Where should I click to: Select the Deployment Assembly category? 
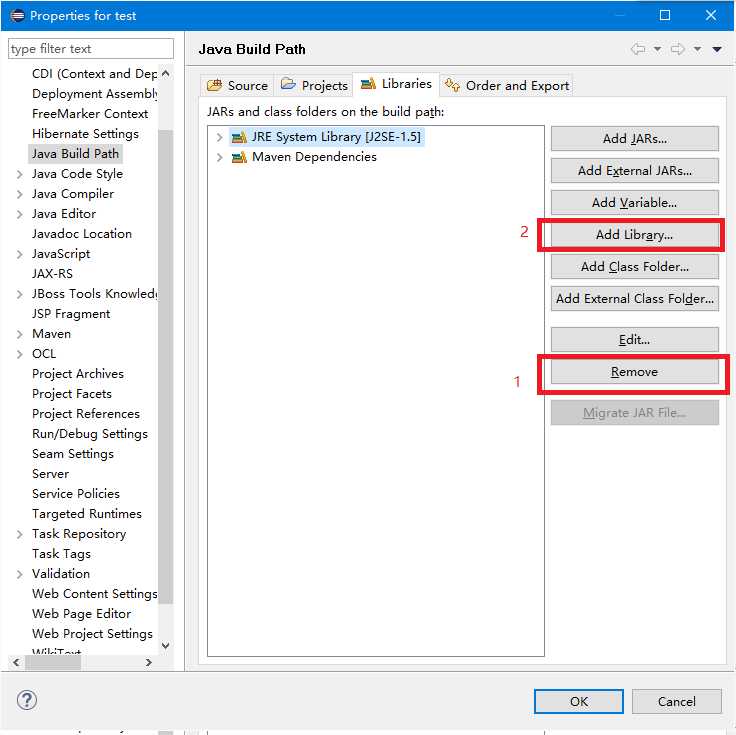pos(94,94)
